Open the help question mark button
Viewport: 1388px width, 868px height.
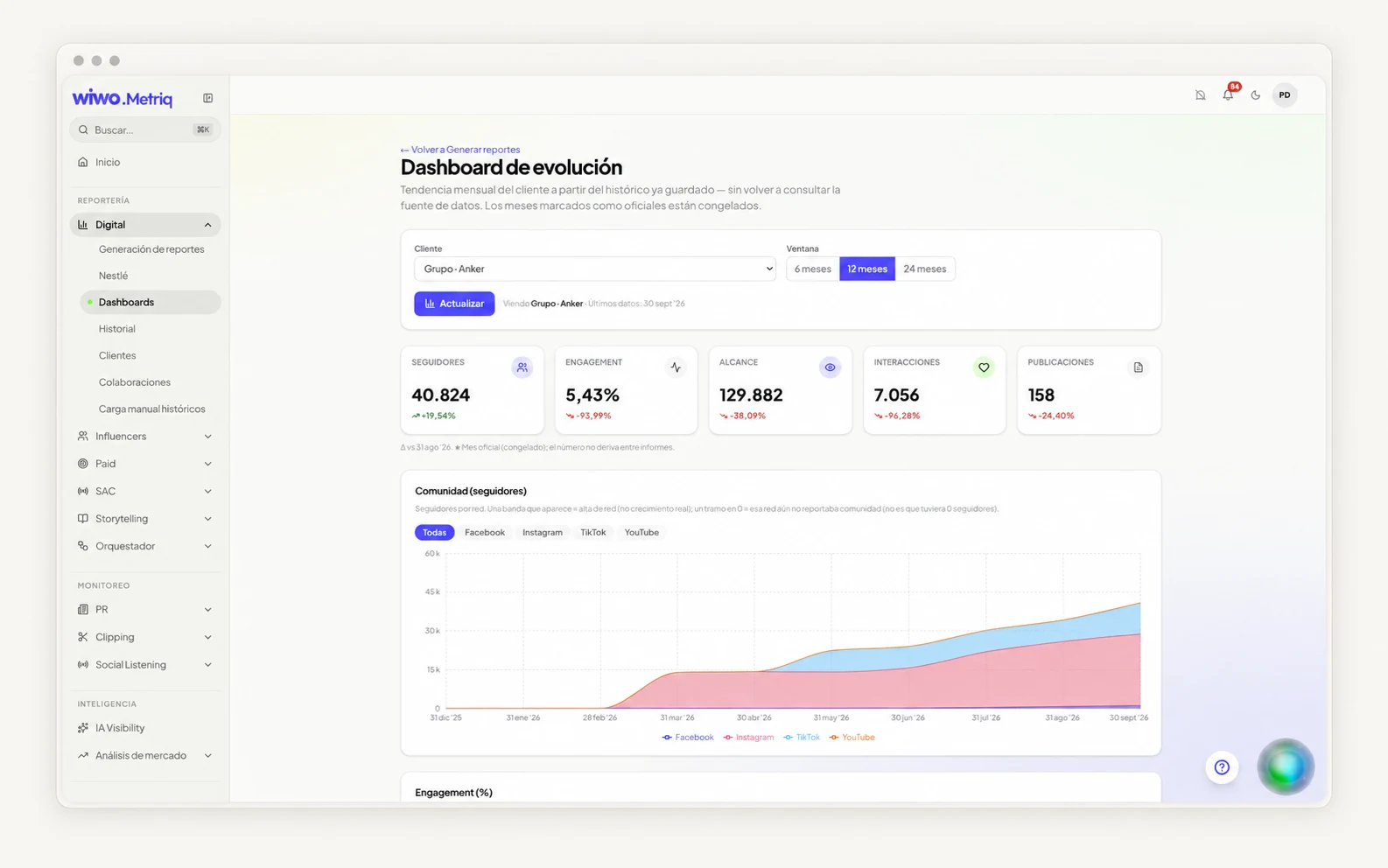(x=1222, y=767)
